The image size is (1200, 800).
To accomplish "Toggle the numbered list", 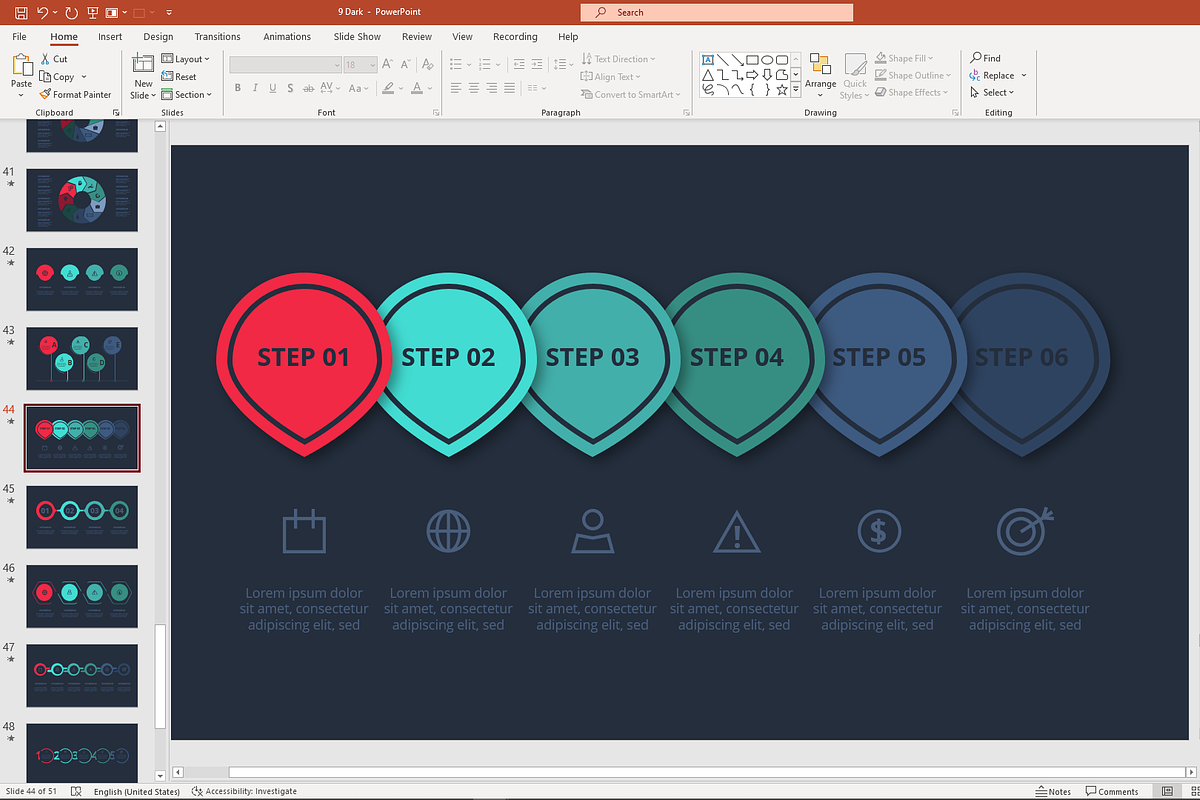I will coord(484,64).
